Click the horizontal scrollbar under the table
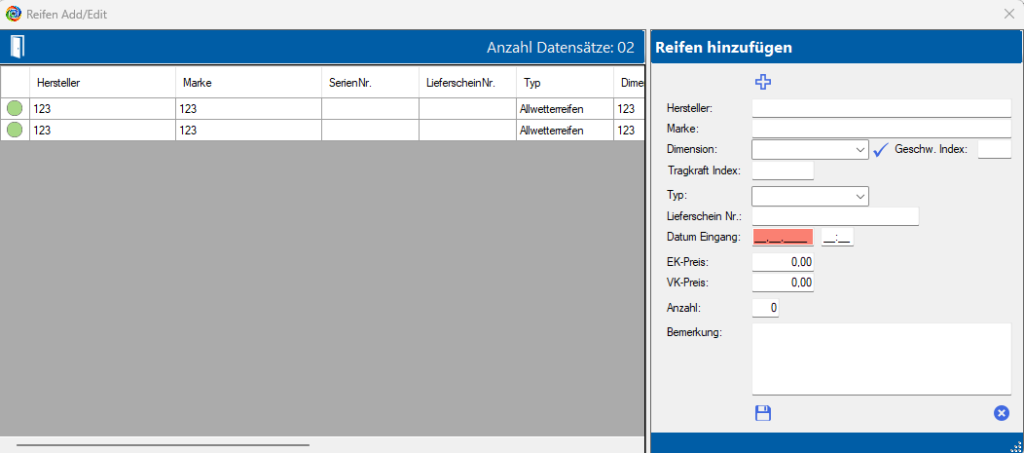 [163, 445]
